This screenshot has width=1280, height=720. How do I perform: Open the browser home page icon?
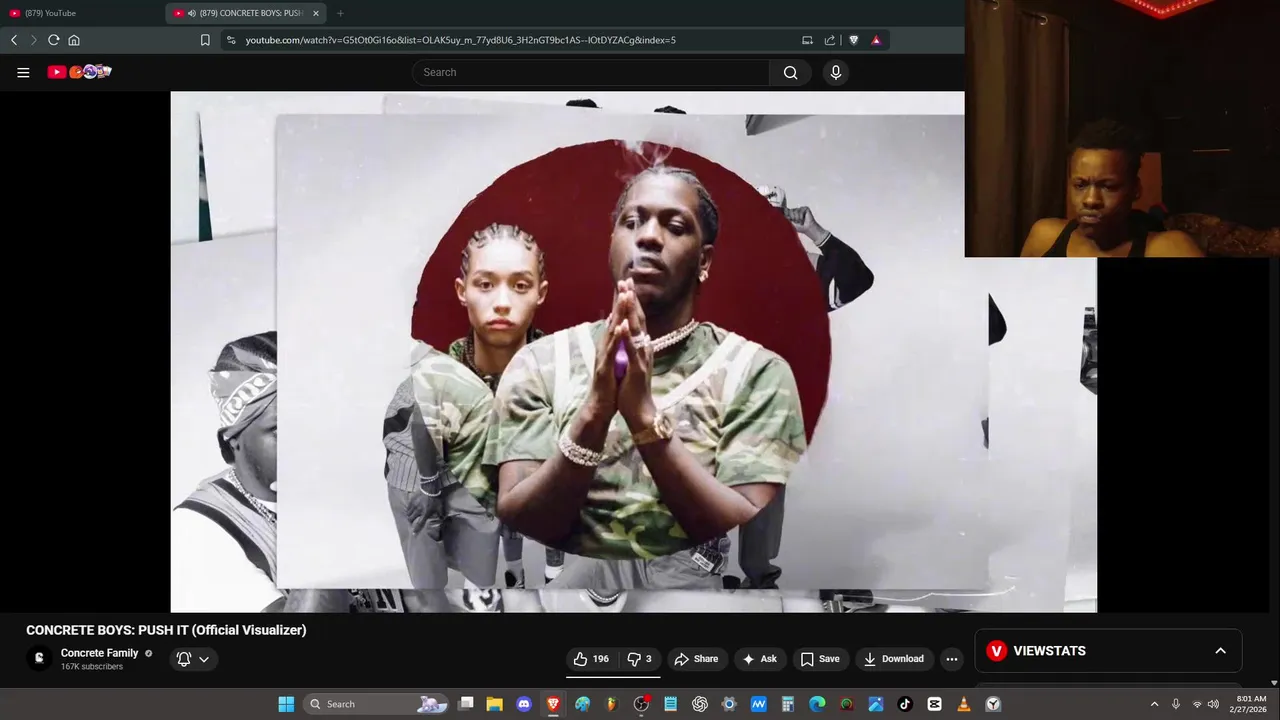[74, 40]
